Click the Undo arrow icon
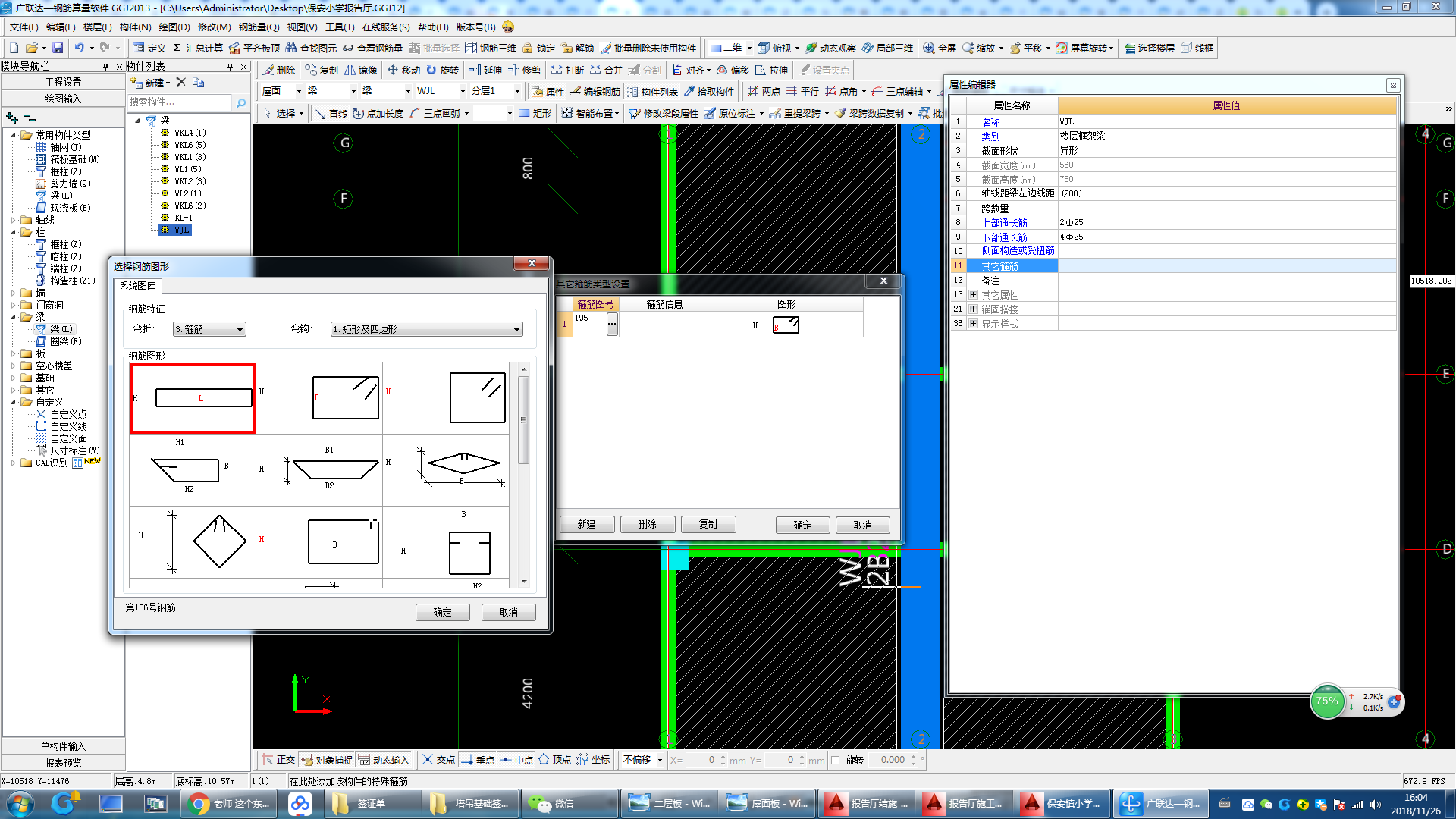The width and height of the screenshot is (1456, 819). (x=79, y=48)
